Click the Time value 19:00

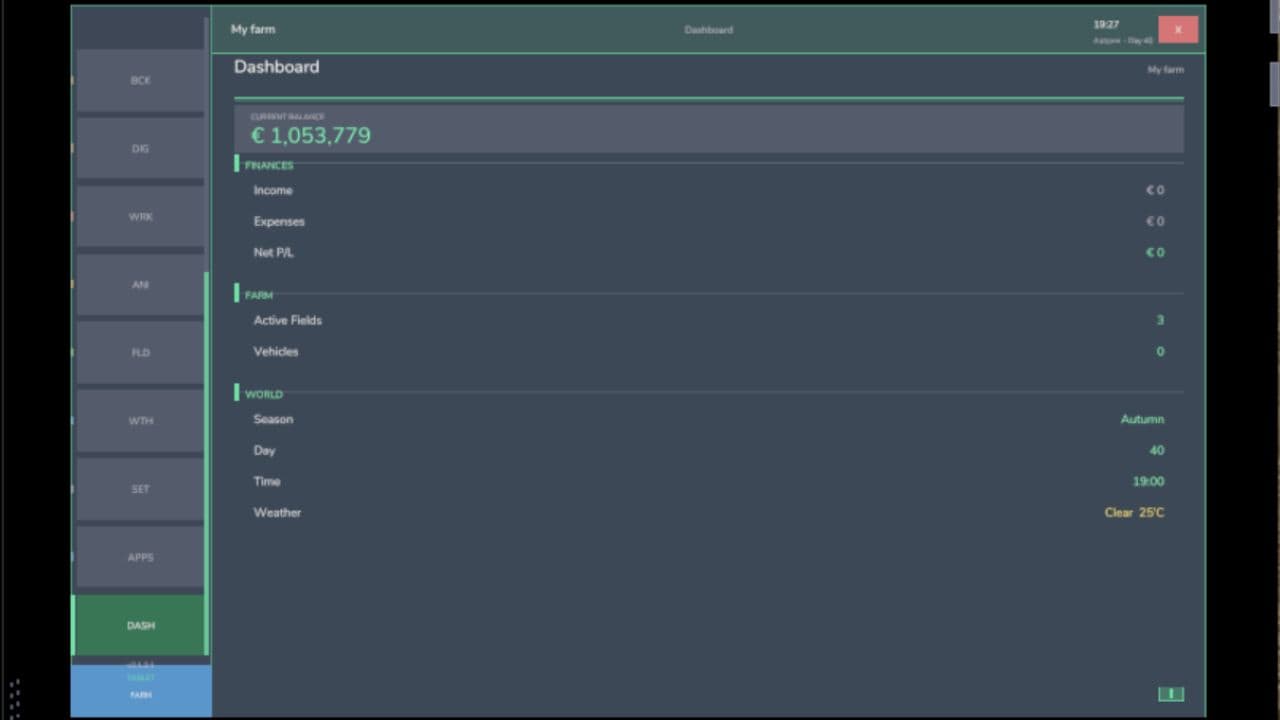click(1148, 481)
